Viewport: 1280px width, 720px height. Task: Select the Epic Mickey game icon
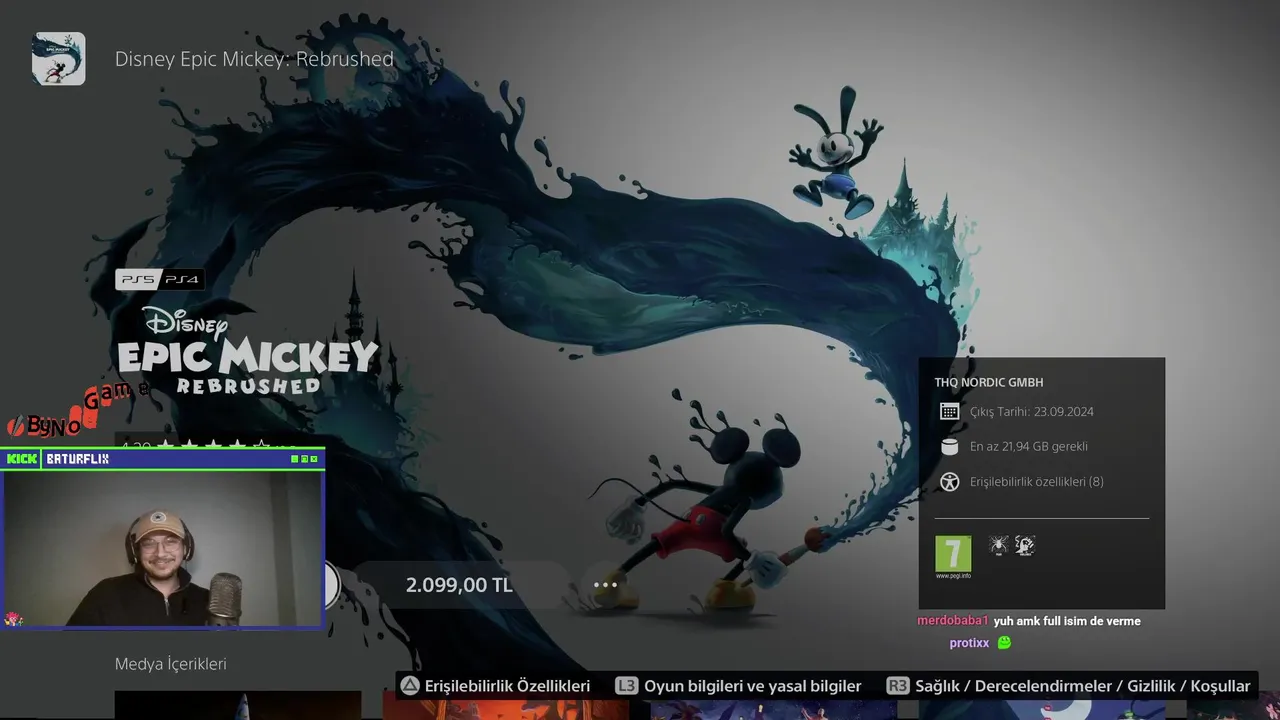coord(58,58)
